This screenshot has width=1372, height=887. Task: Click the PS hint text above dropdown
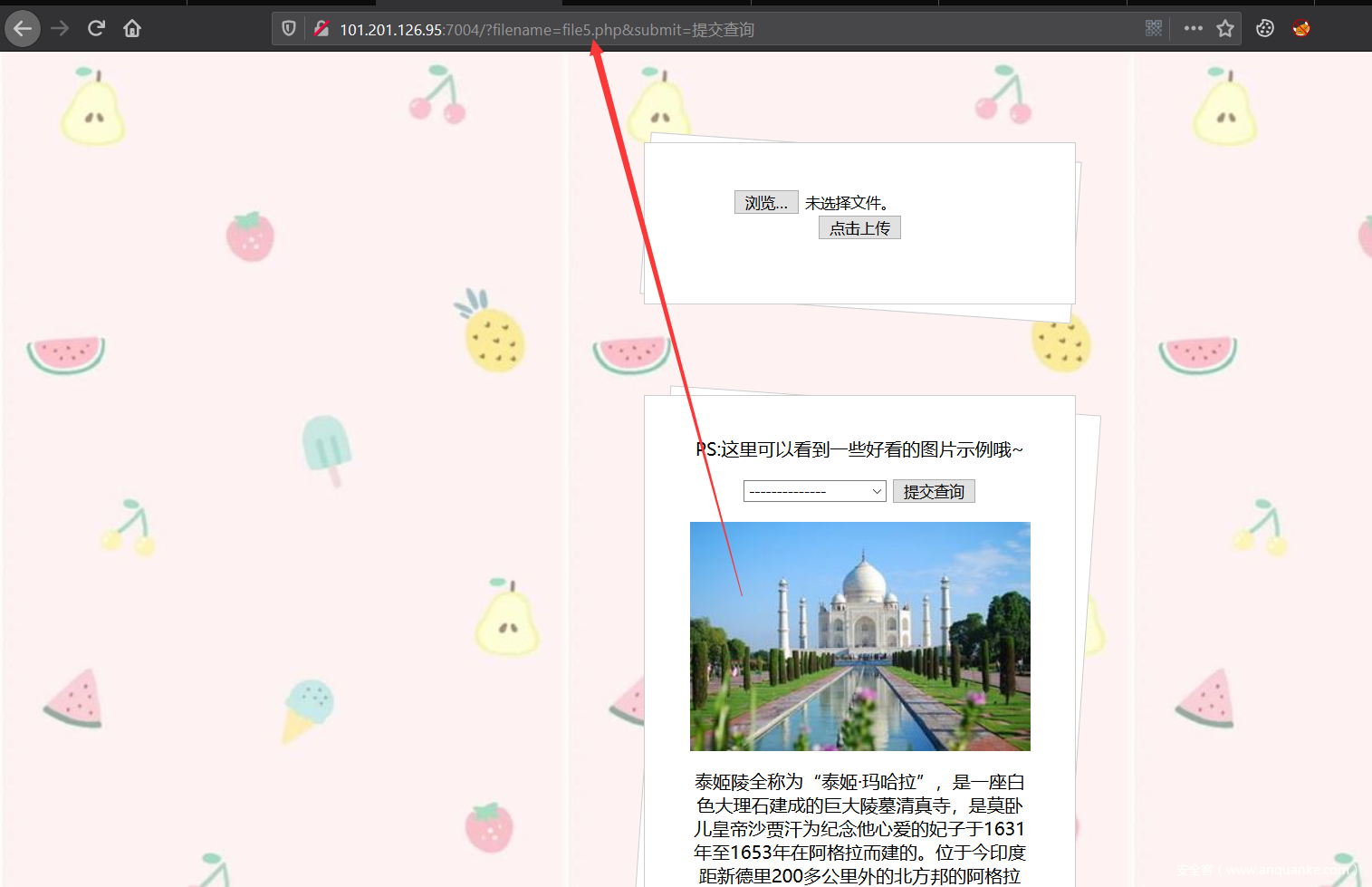[x=859, y=449]
